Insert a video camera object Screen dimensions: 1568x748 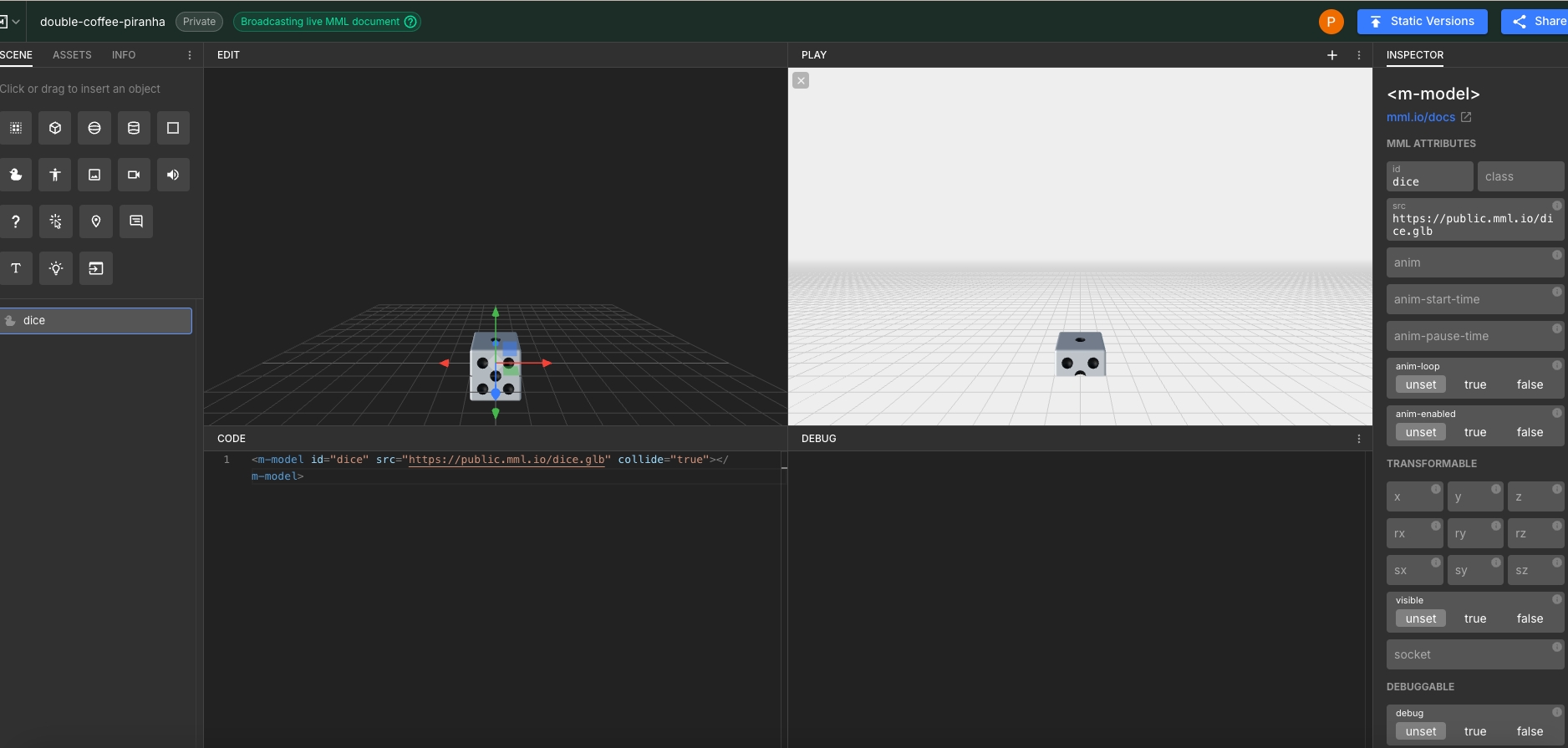(134, 175)
